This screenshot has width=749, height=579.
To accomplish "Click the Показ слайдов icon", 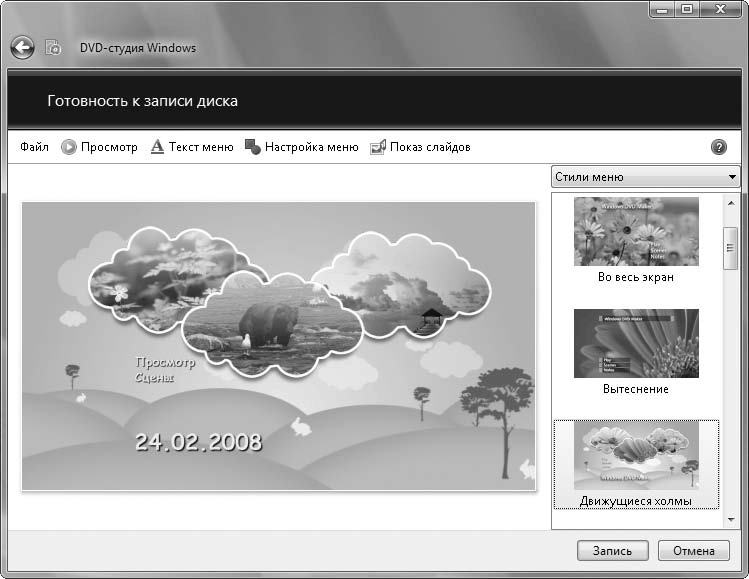I will pos(378,147).
